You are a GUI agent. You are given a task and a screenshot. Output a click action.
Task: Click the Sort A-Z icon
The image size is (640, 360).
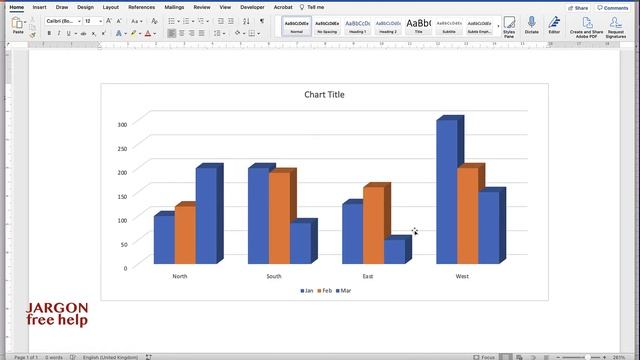[x=246, y=21]
